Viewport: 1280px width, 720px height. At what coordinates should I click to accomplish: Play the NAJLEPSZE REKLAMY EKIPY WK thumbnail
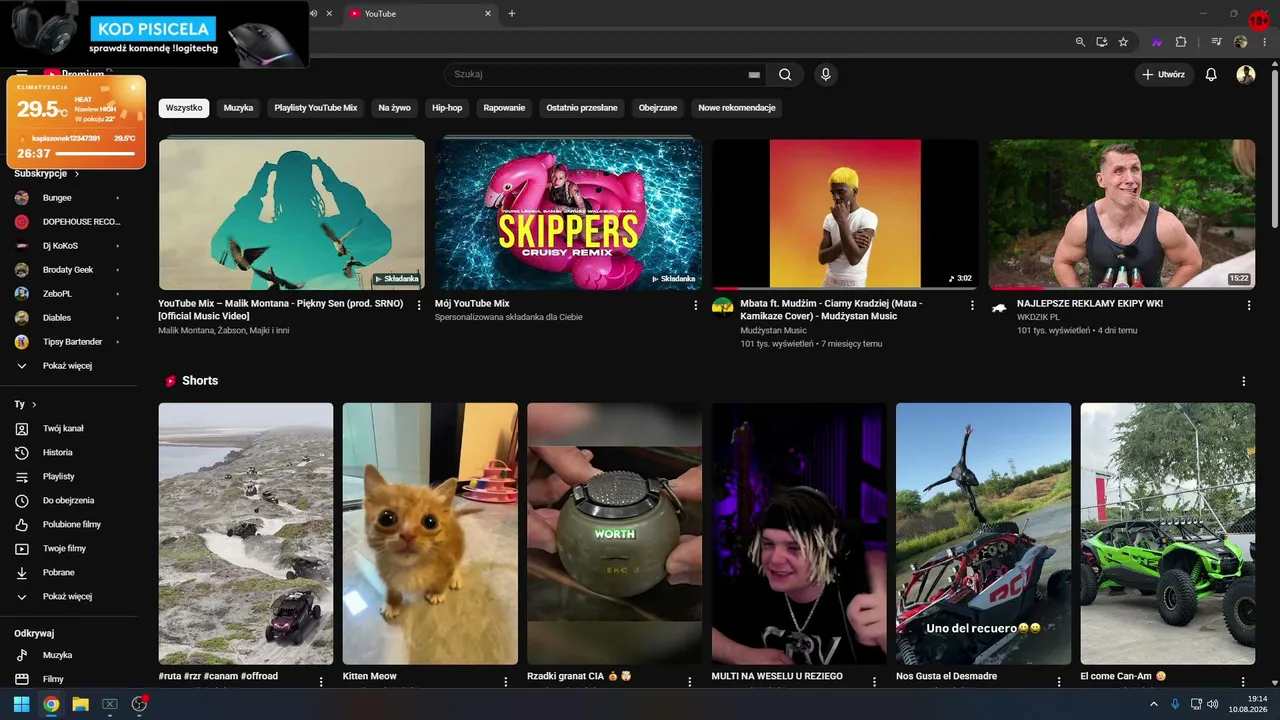pos(1122,215)
